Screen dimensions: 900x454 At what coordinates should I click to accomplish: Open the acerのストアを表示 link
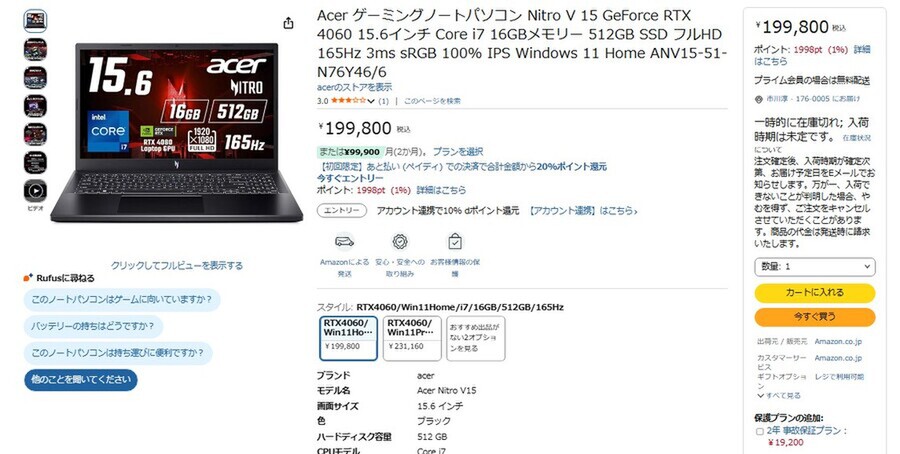click(x=354, y=87)
